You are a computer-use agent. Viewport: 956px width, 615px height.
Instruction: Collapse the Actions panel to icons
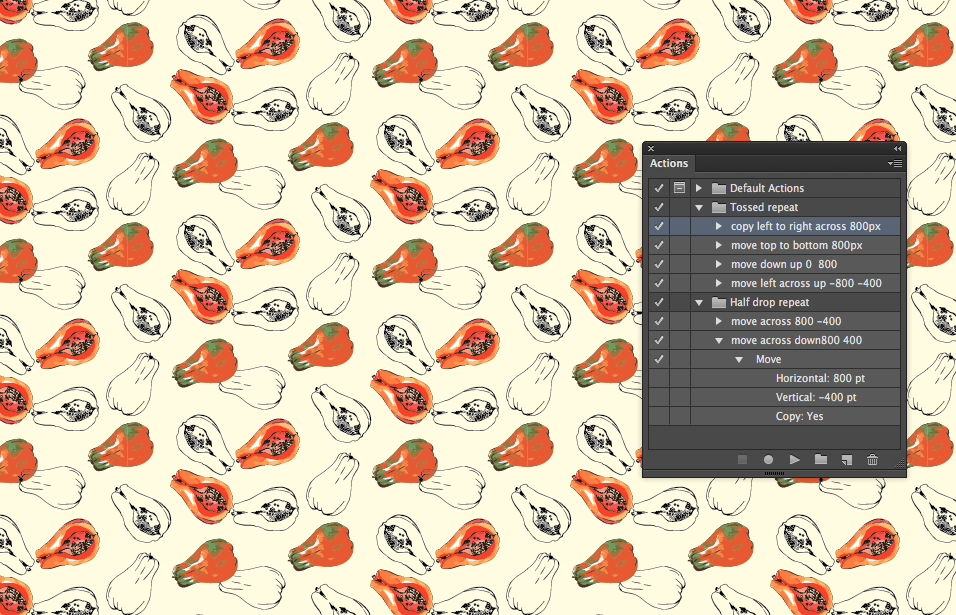point(897,149)
